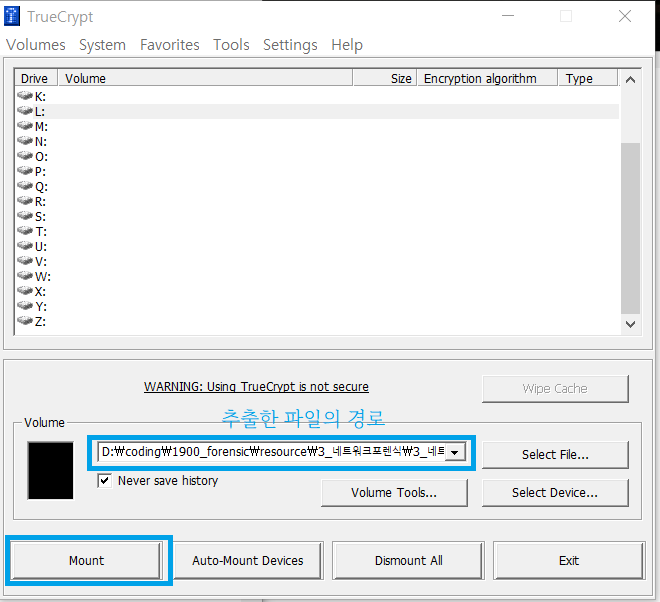Select the Y: drive icon

click(25, 306)
